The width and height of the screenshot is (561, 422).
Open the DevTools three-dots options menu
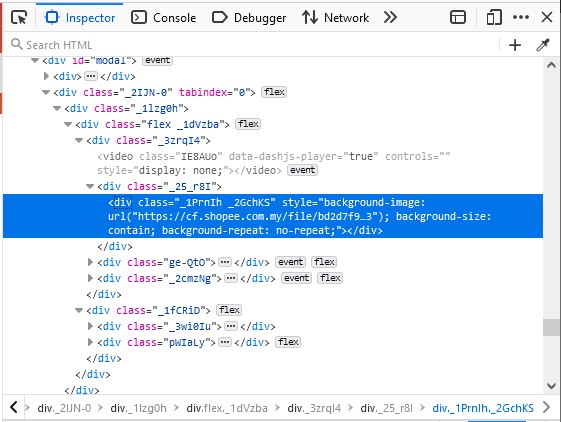click(521, 17)
